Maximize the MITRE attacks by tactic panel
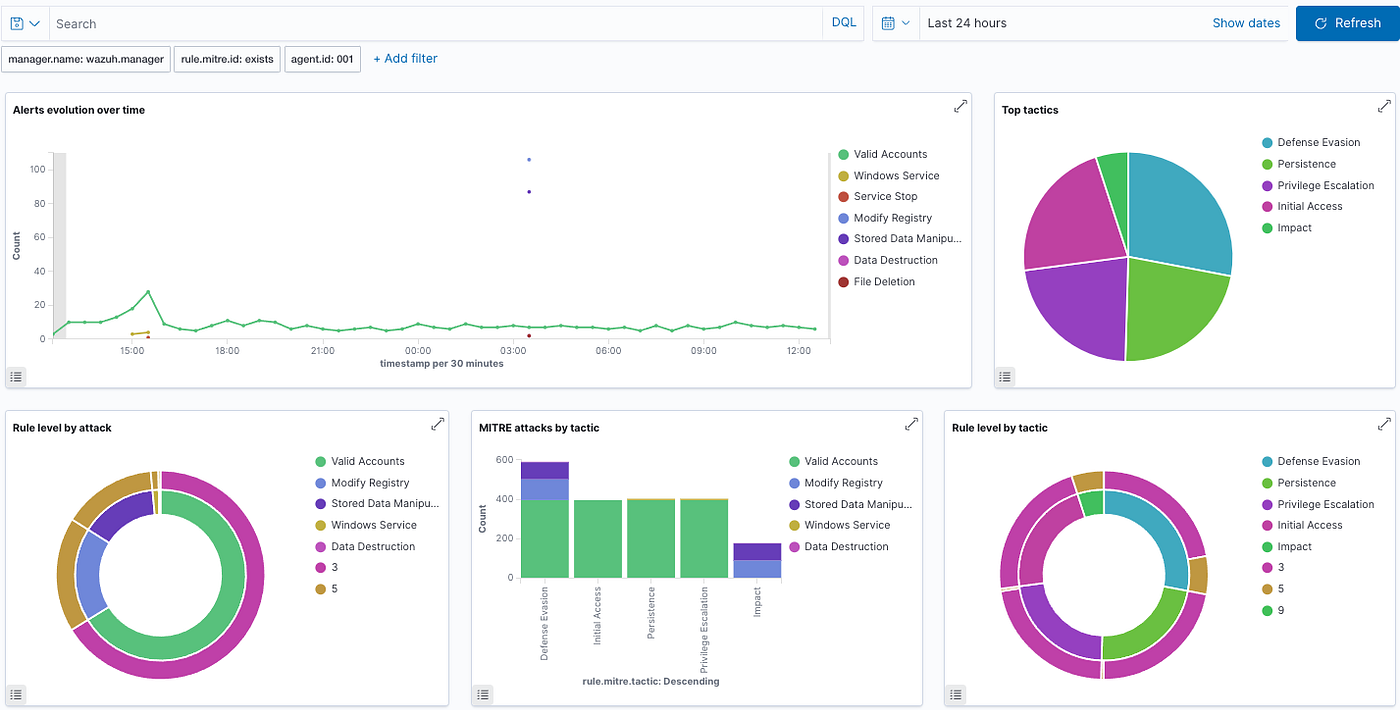Image resolution: width=1400 pixels, height=710 pixels. point(911,424)
